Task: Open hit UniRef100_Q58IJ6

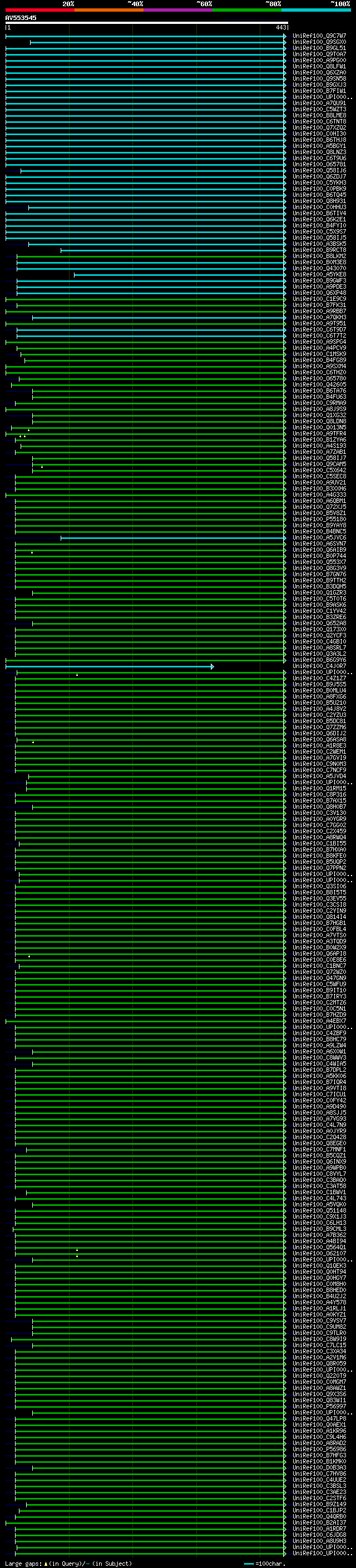Action: 319,170
